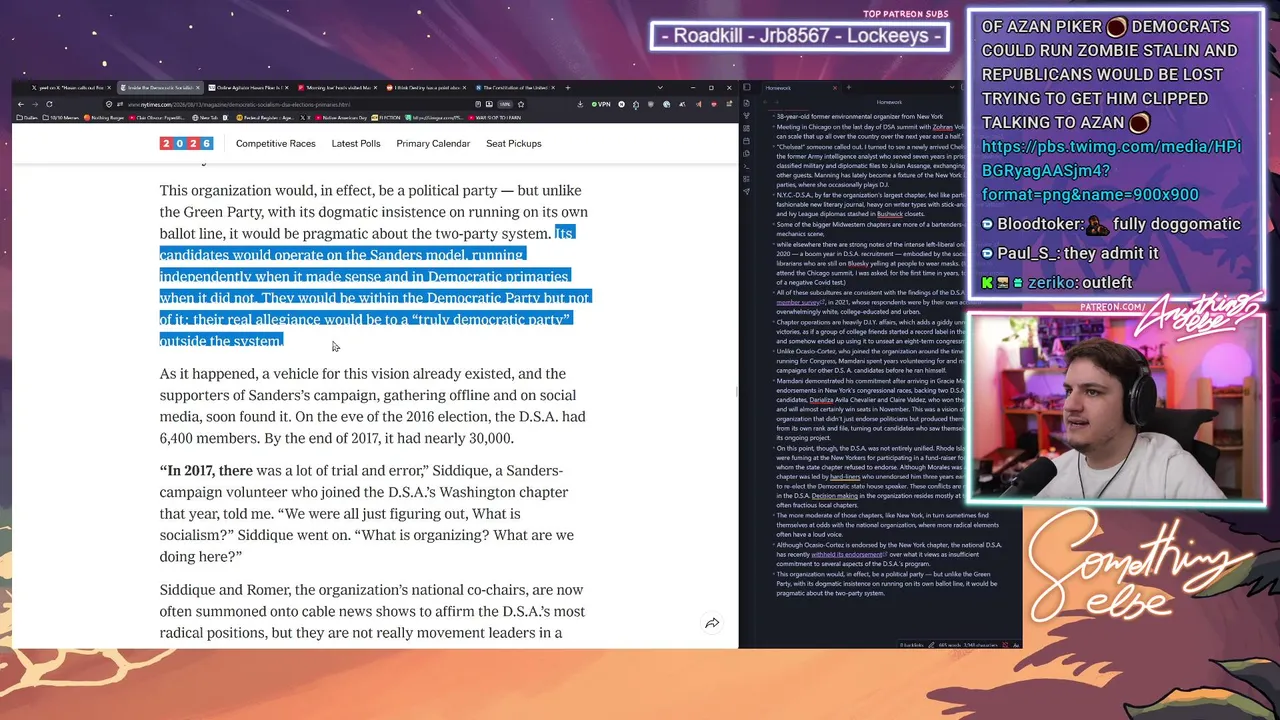Open Obsidian canvas icon in ribbon

(x=746, y=128)
